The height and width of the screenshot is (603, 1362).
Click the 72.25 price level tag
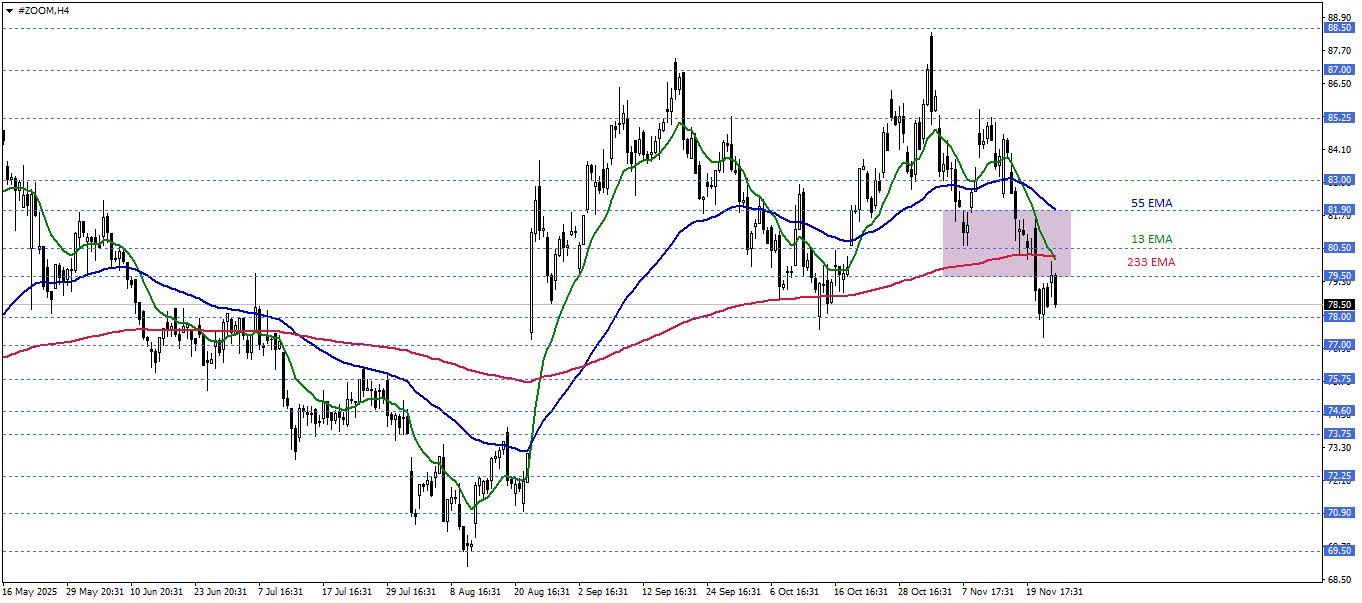click(1339, 476)
